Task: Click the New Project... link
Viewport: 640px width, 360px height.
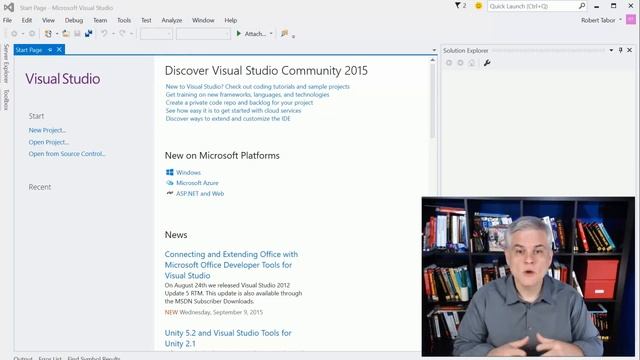Action: (x=47, y=130)
